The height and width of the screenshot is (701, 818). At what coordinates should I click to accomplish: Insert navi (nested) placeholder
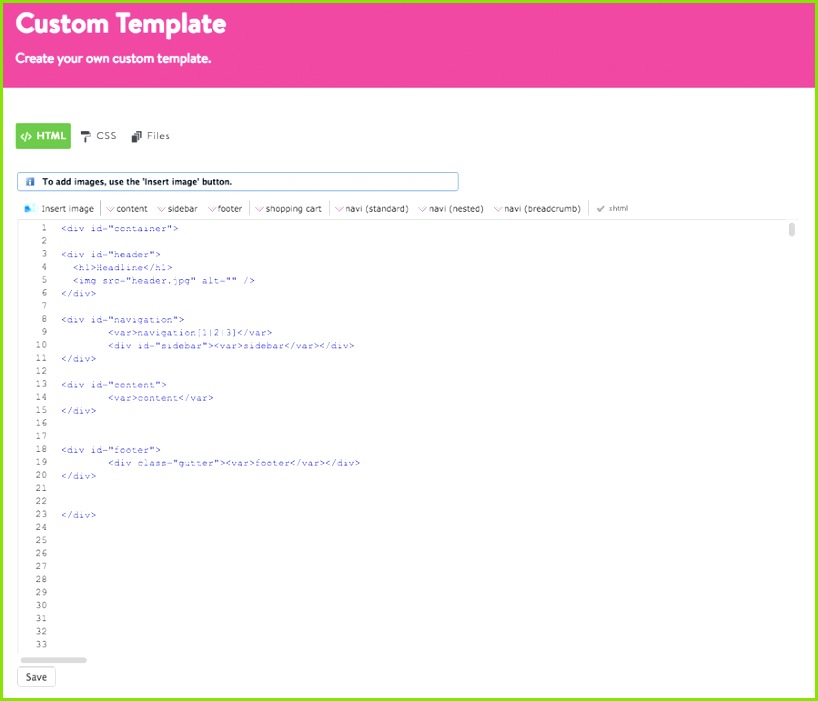[451, 209]
